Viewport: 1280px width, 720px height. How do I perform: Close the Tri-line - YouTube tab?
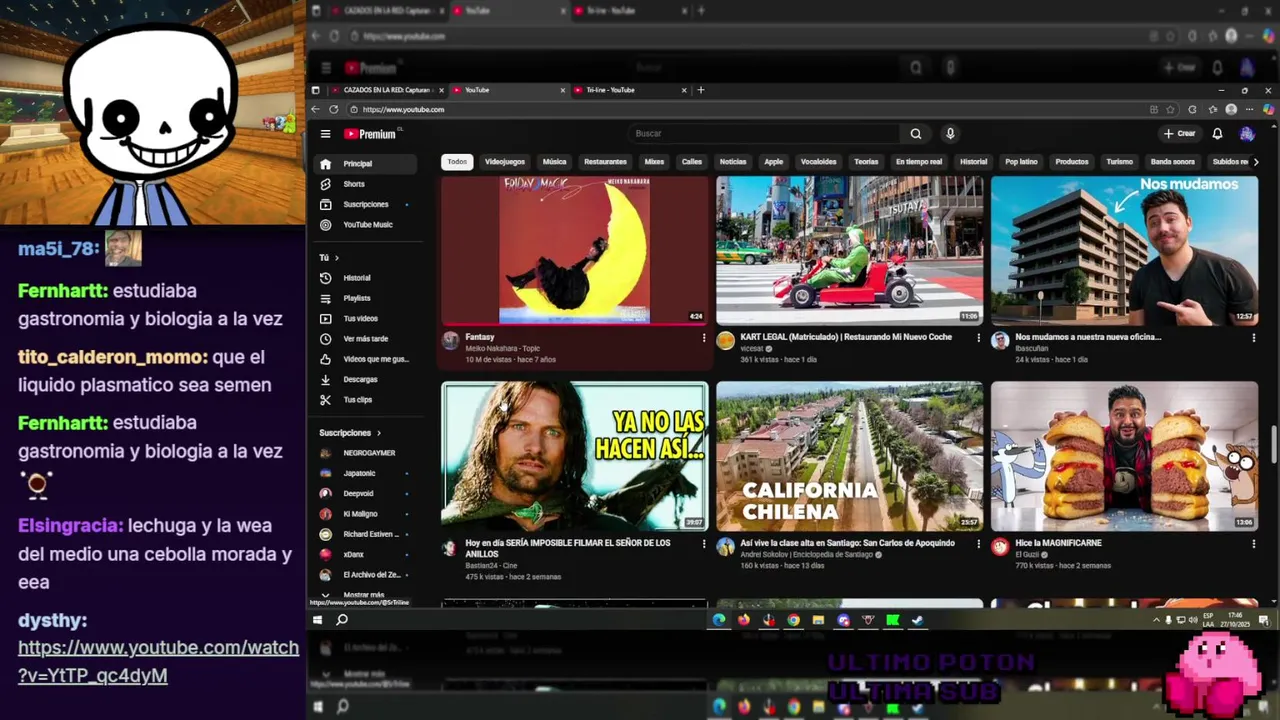684,90
